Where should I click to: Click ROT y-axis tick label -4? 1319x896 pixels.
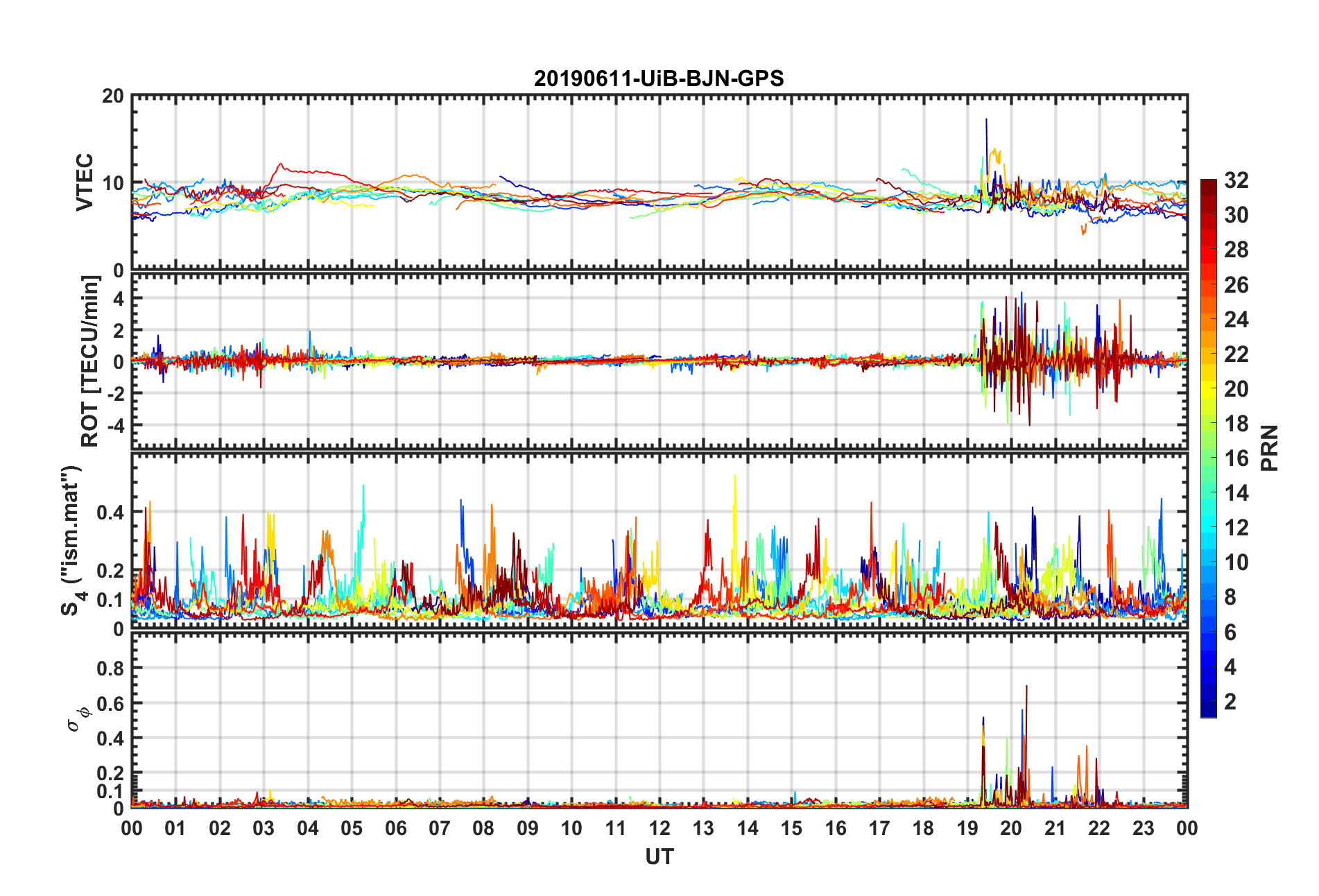pos(114,424)
